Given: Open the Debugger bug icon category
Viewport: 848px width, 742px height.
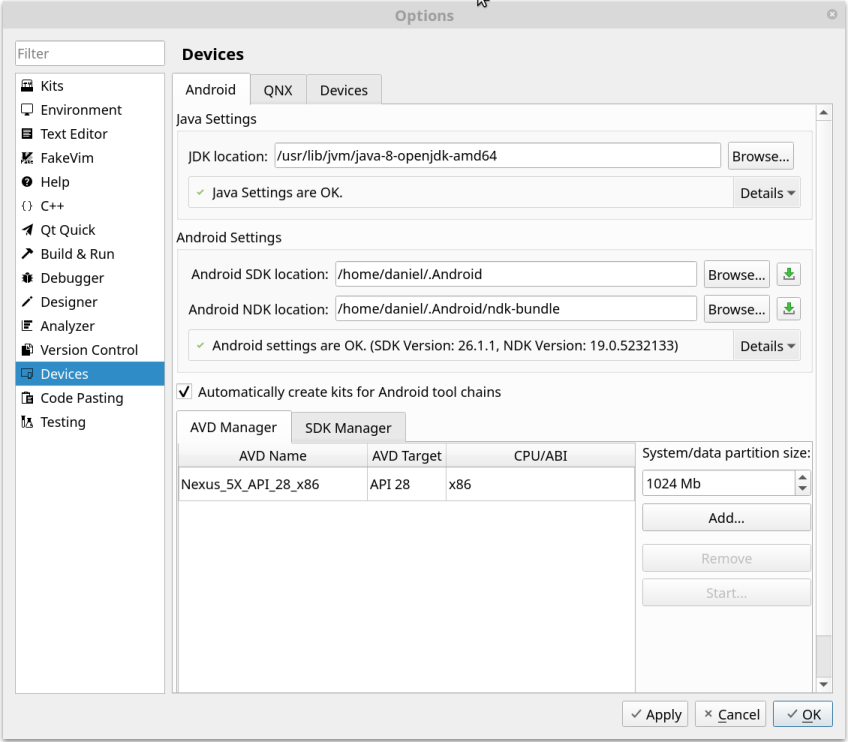Looking at the screenshot, I should (27, 277).
